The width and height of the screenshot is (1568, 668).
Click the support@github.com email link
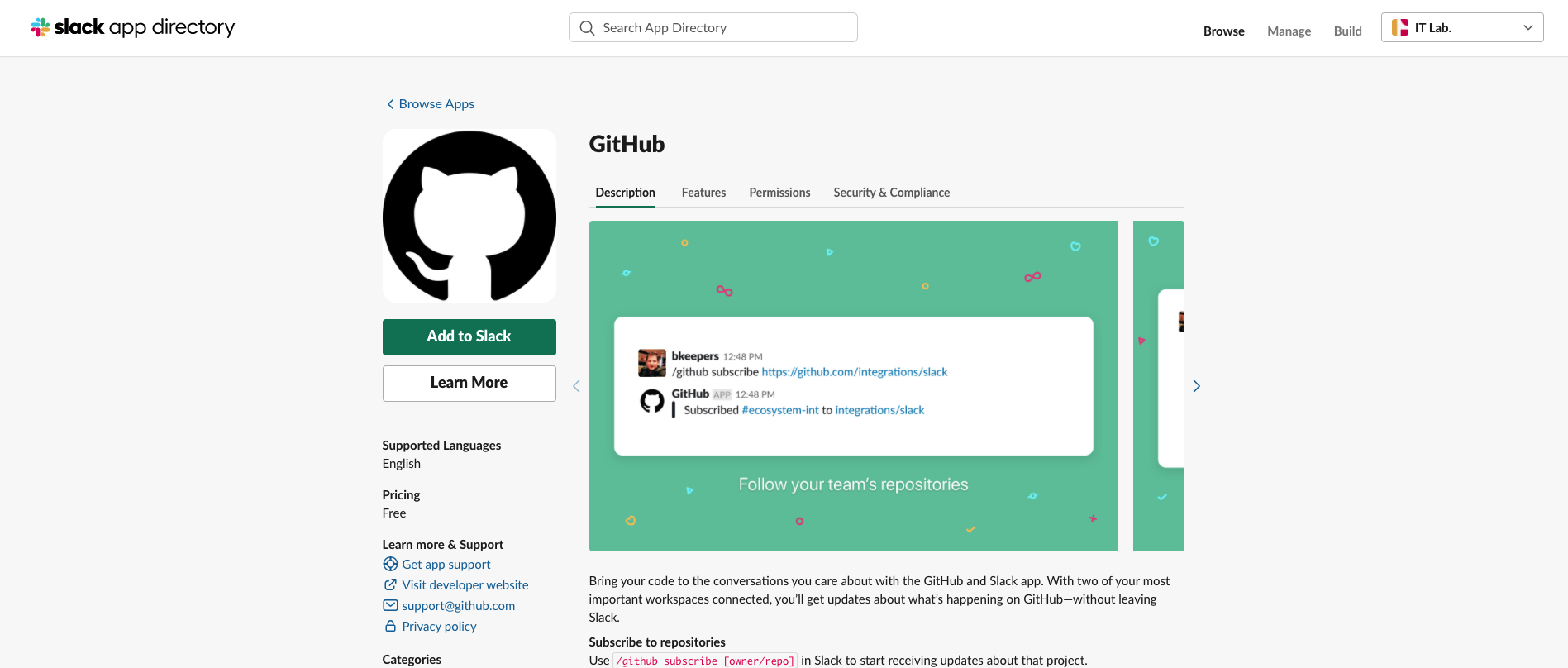[459, 605]
